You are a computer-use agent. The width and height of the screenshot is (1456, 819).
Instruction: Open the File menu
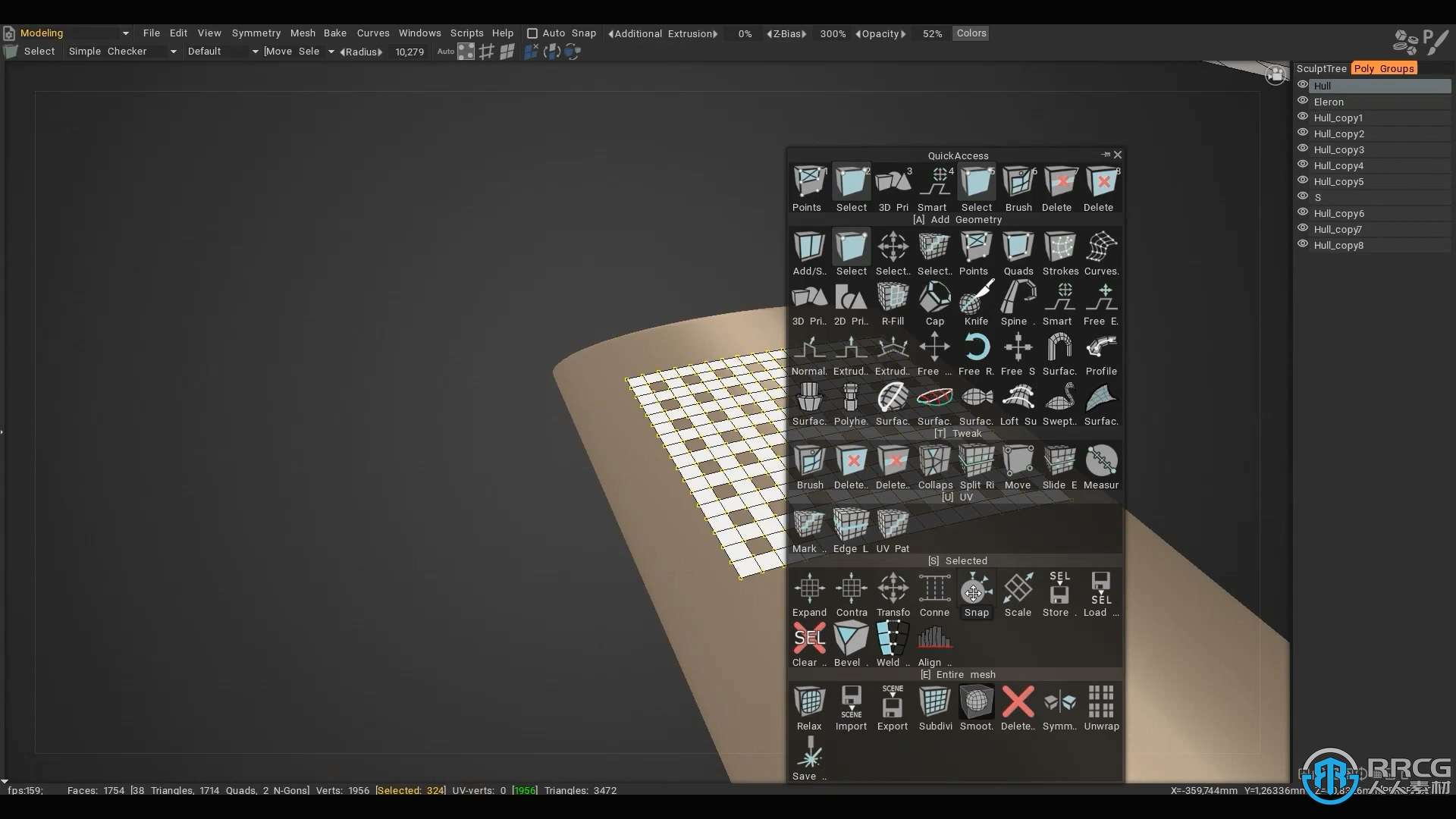coord(152,33)
